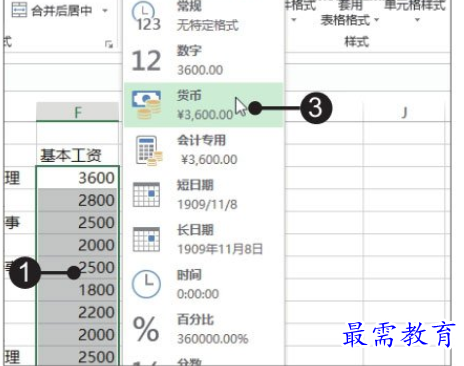Select the 长日期 long date option
The image size is (464, 366).
(x=203, y=239)
